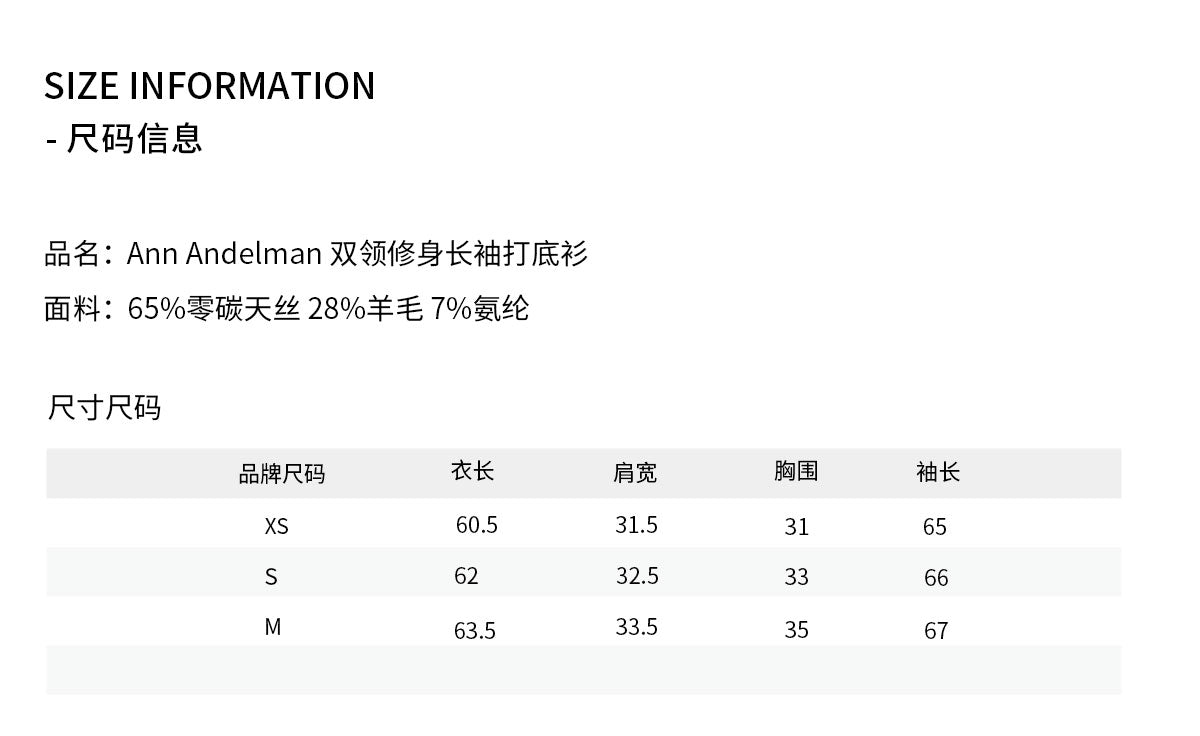Click the 尺码信息 subtitle text

(134, 139)
